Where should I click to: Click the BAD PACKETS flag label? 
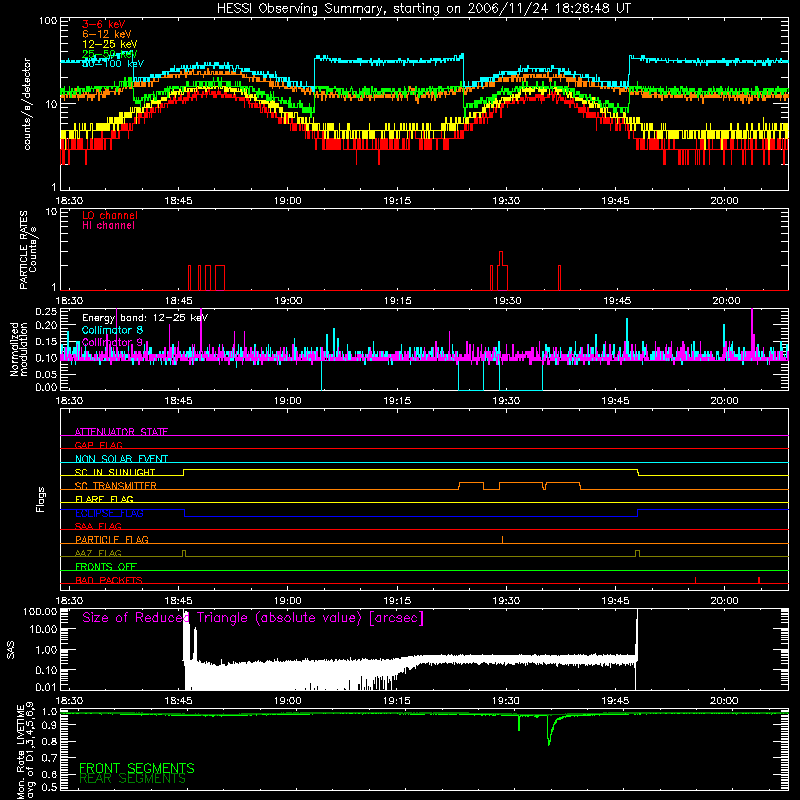point(109,580)
